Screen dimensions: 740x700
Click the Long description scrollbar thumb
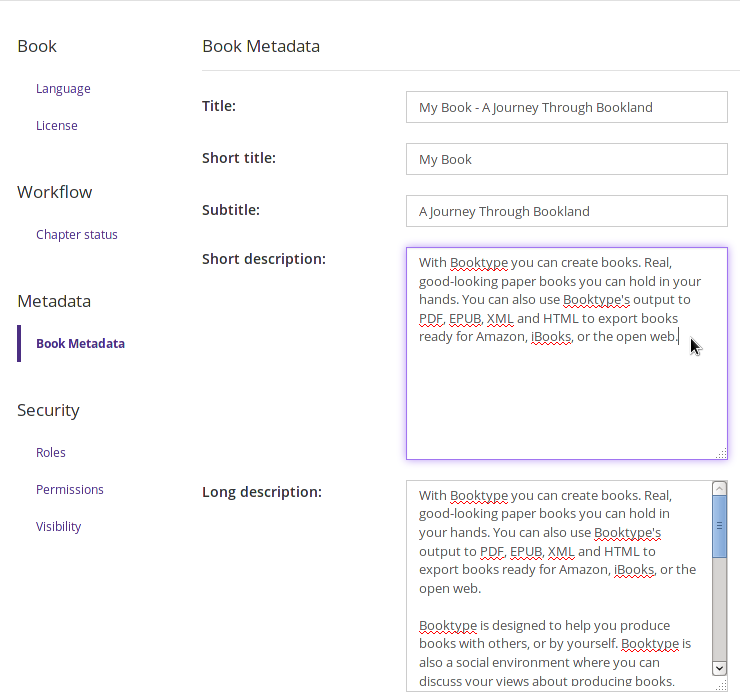coord(719,526)
